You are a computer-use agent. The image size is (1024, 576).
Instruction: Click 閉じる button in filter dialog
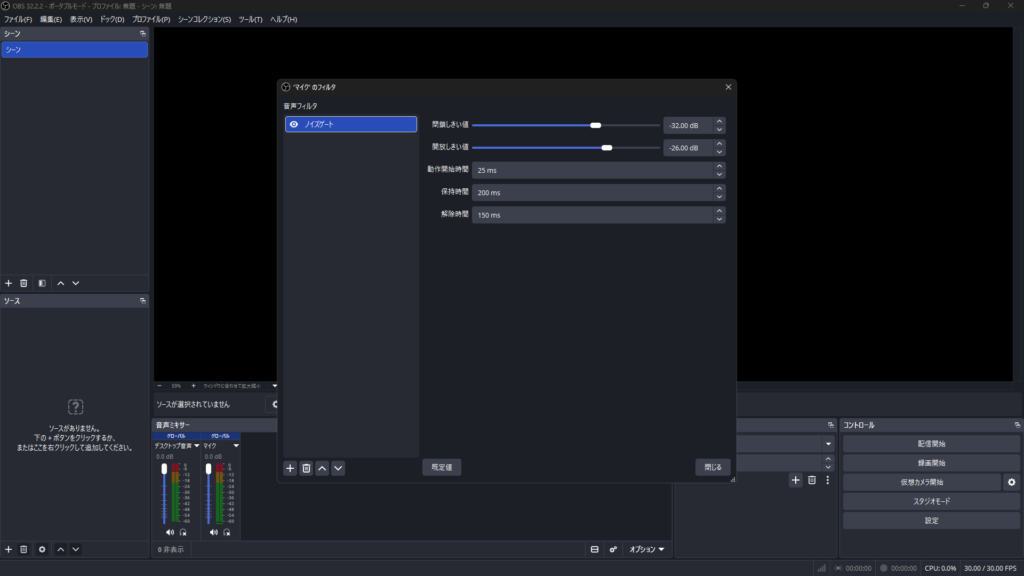[712, 468]
